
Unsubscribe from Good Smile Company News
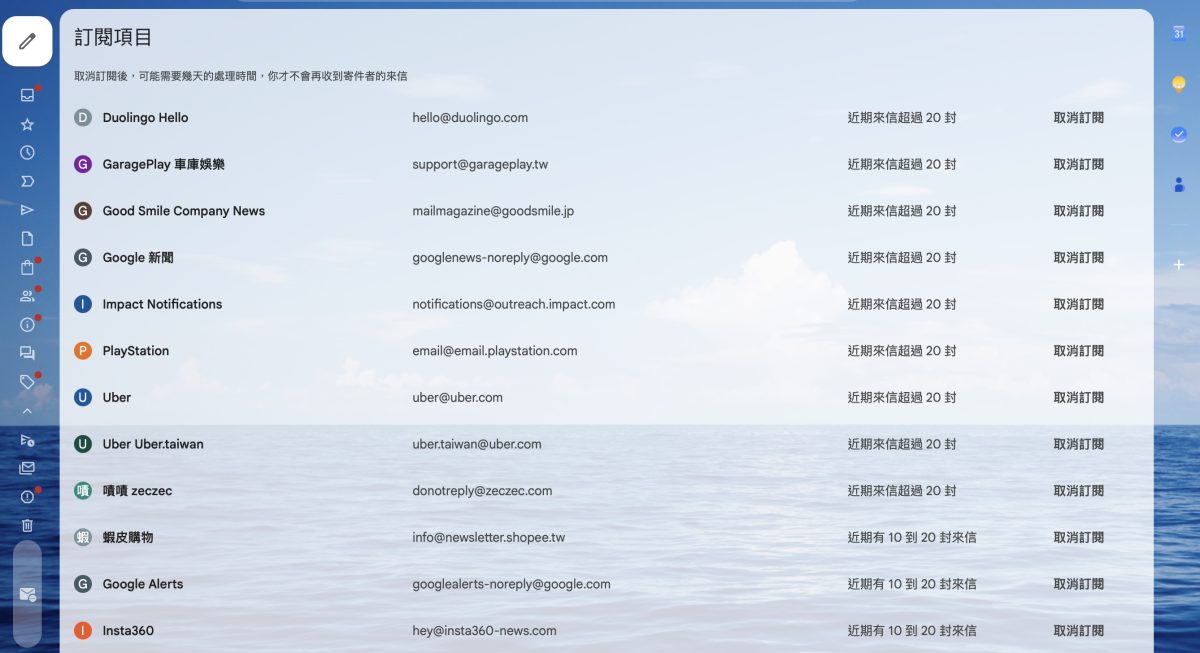pos(1078,211)
